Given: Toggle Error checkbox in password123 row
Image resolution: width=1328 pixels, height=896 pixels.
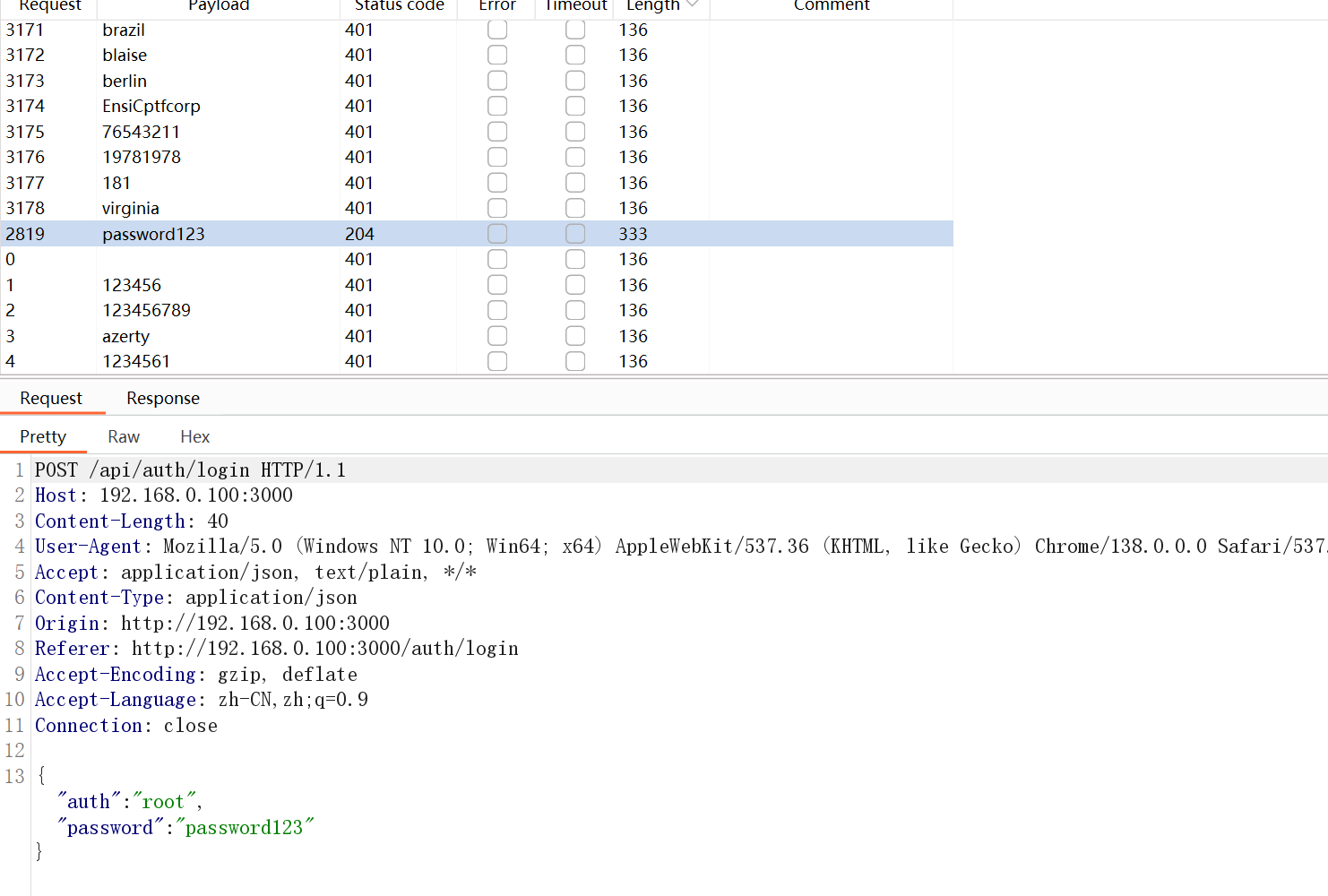Looking at the screenshot, I should coord(497,234).
